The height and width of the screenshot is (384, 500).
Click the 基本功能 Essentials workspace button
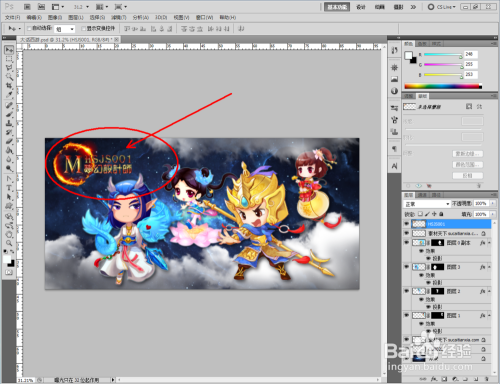337,7
